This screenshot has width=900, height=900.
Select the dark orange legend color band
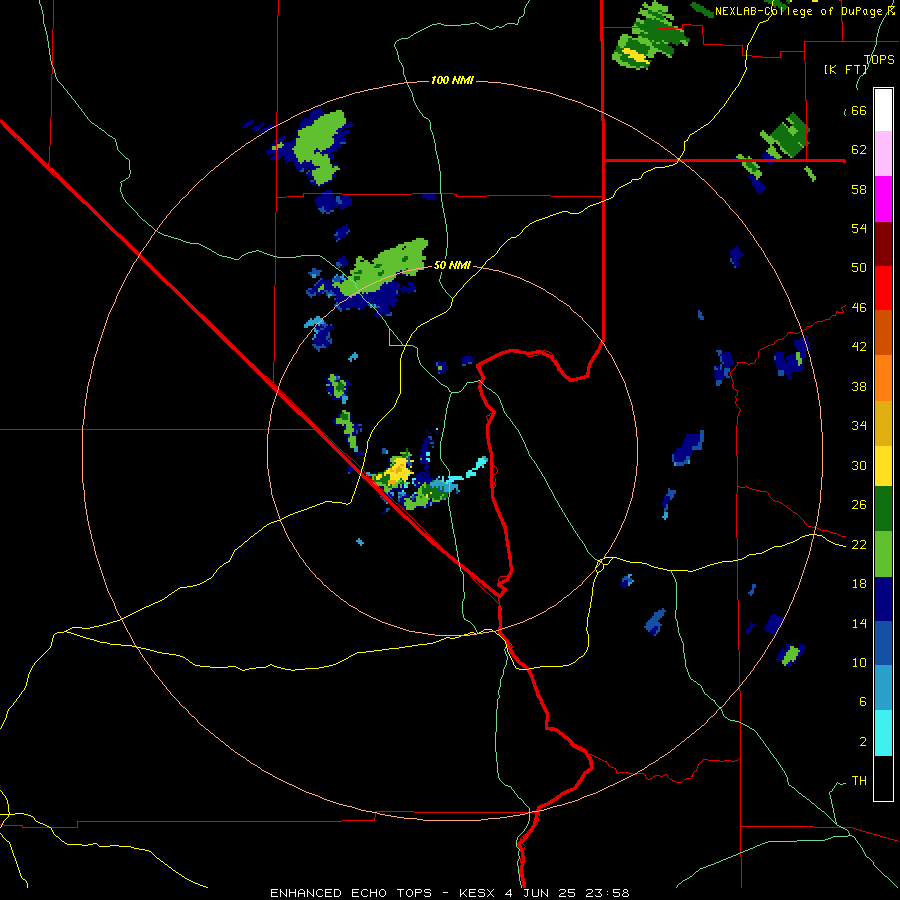[883, 332]
